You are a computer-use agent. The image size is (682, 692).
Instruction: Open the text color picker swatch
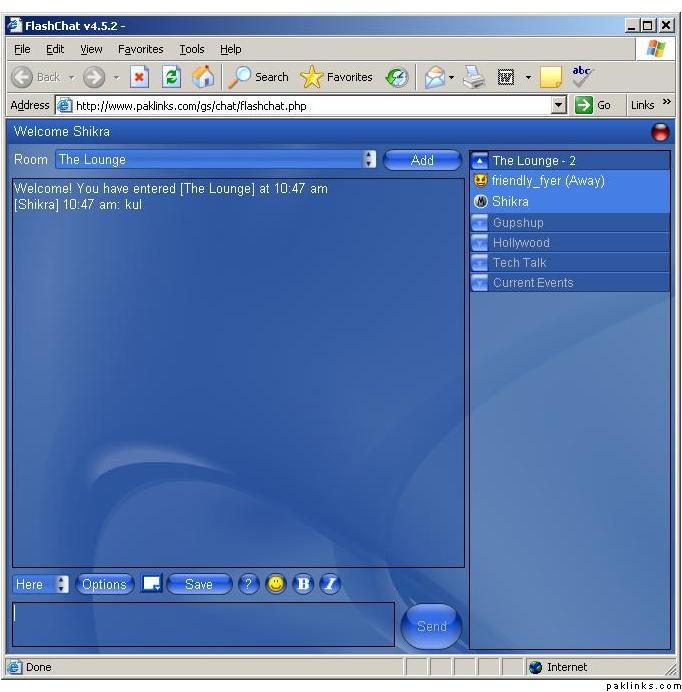point(151,584)
